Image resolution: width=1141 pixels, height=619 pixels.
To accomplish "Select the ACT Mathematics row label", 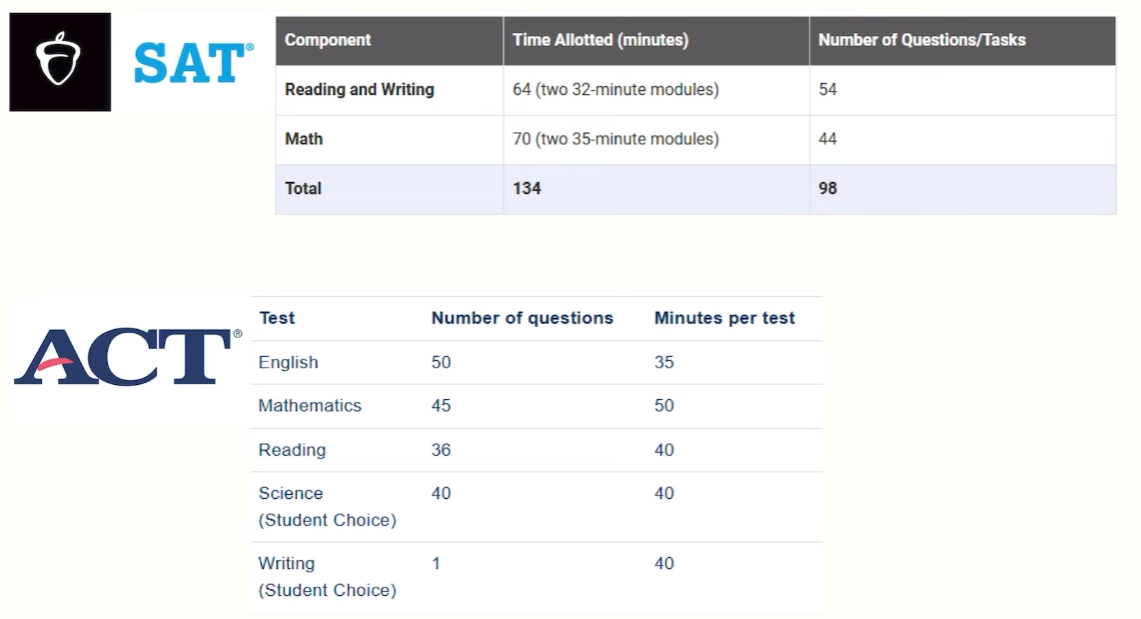I will [310, 406].
